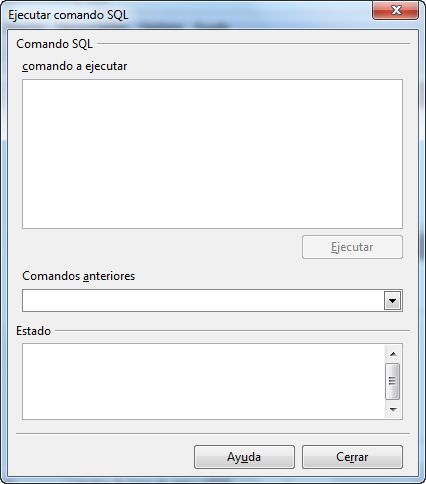Image resolution: width=426 pixels, height=484 pixels.
Task: Click inside the Estado output area
Action: 203,381
